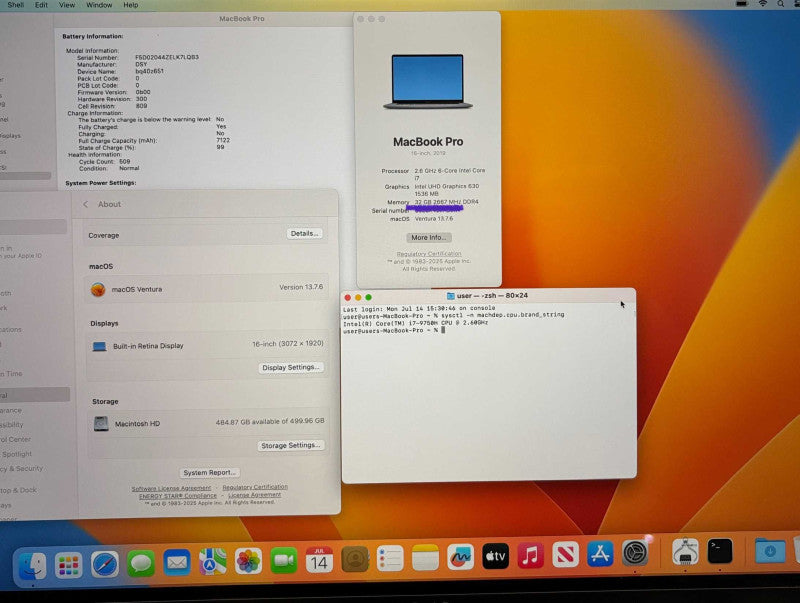Viewport: 800px width, 603px height.
Task: Open Regulatory Certification link in Settings
Action: (x=255, y=487)
